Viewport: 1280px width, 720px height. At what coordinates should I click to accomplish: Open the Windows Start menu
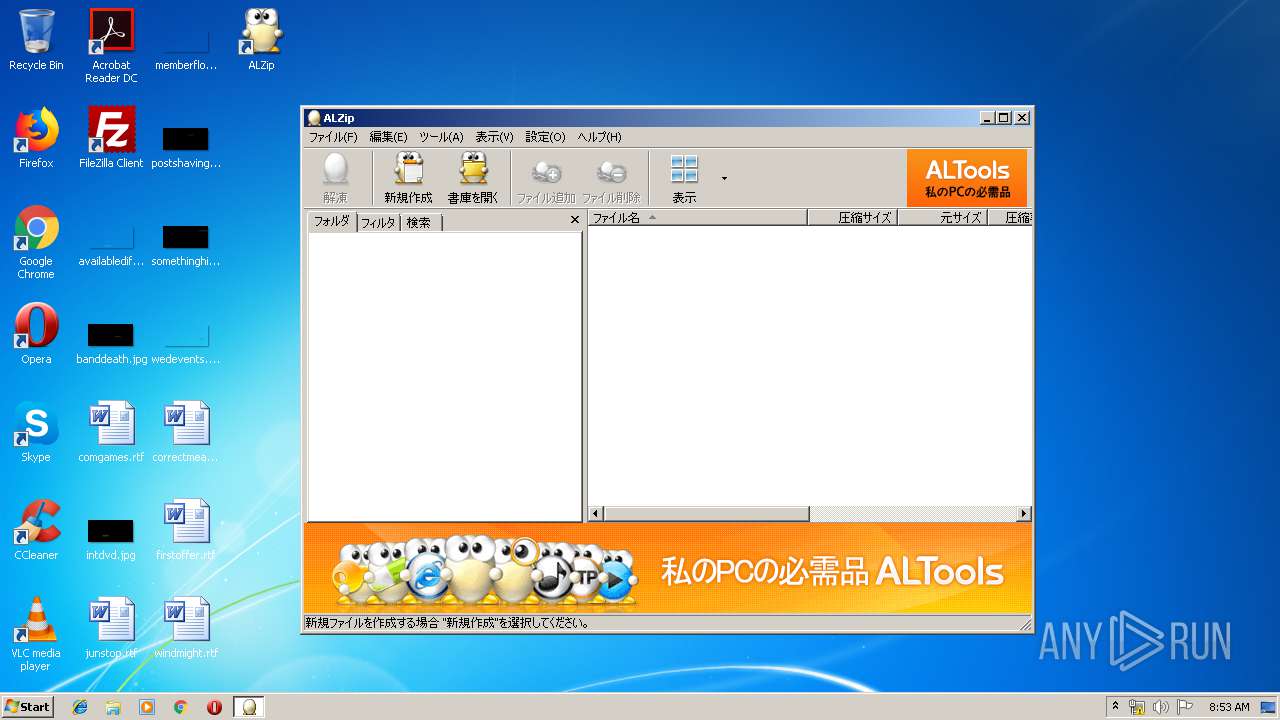click(x=28, y=707)
